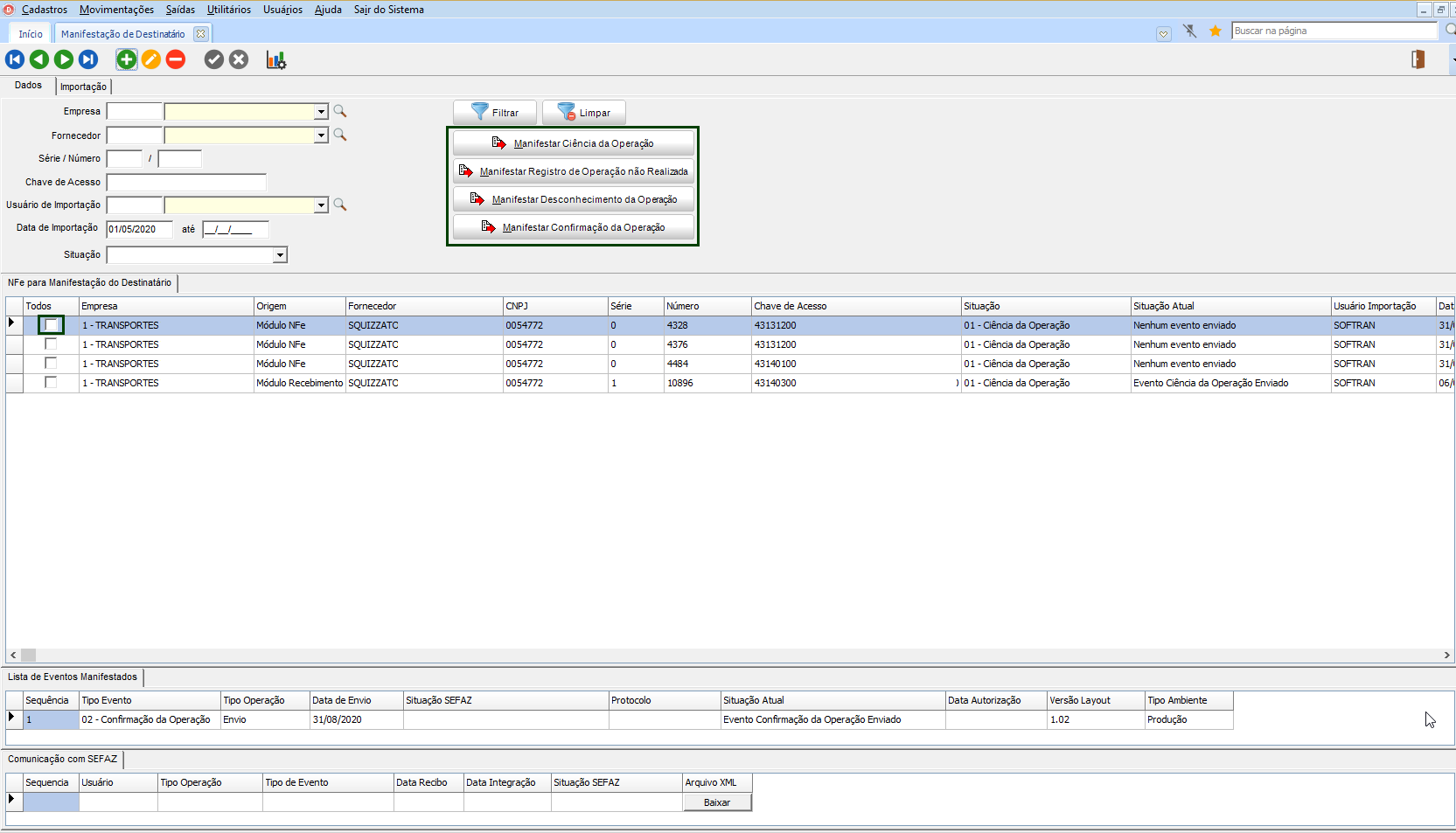
Task: Click the Todos column header to select all
Action: point(51,306)
